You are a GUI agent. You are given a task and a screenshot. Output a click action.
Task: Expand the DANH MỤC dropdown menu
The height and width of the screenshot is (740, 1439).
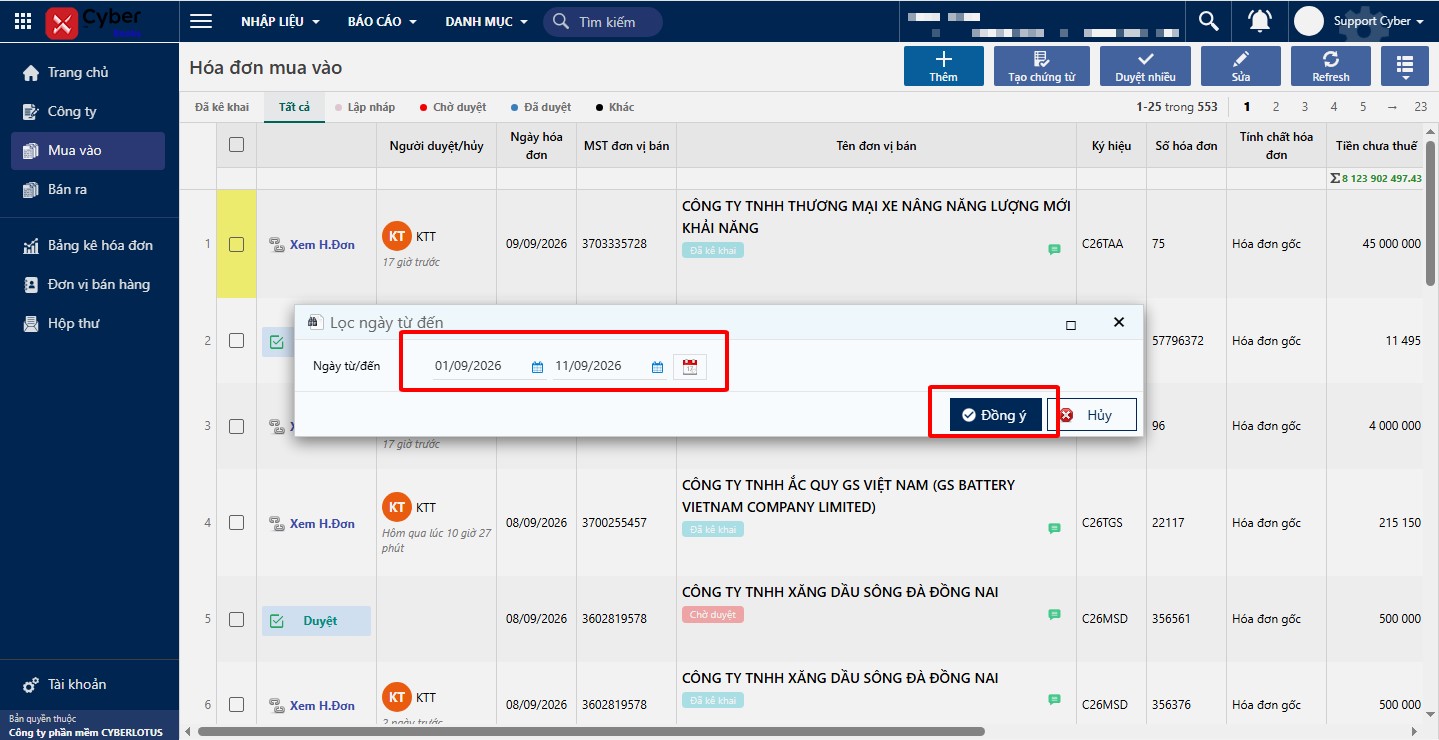487,21
